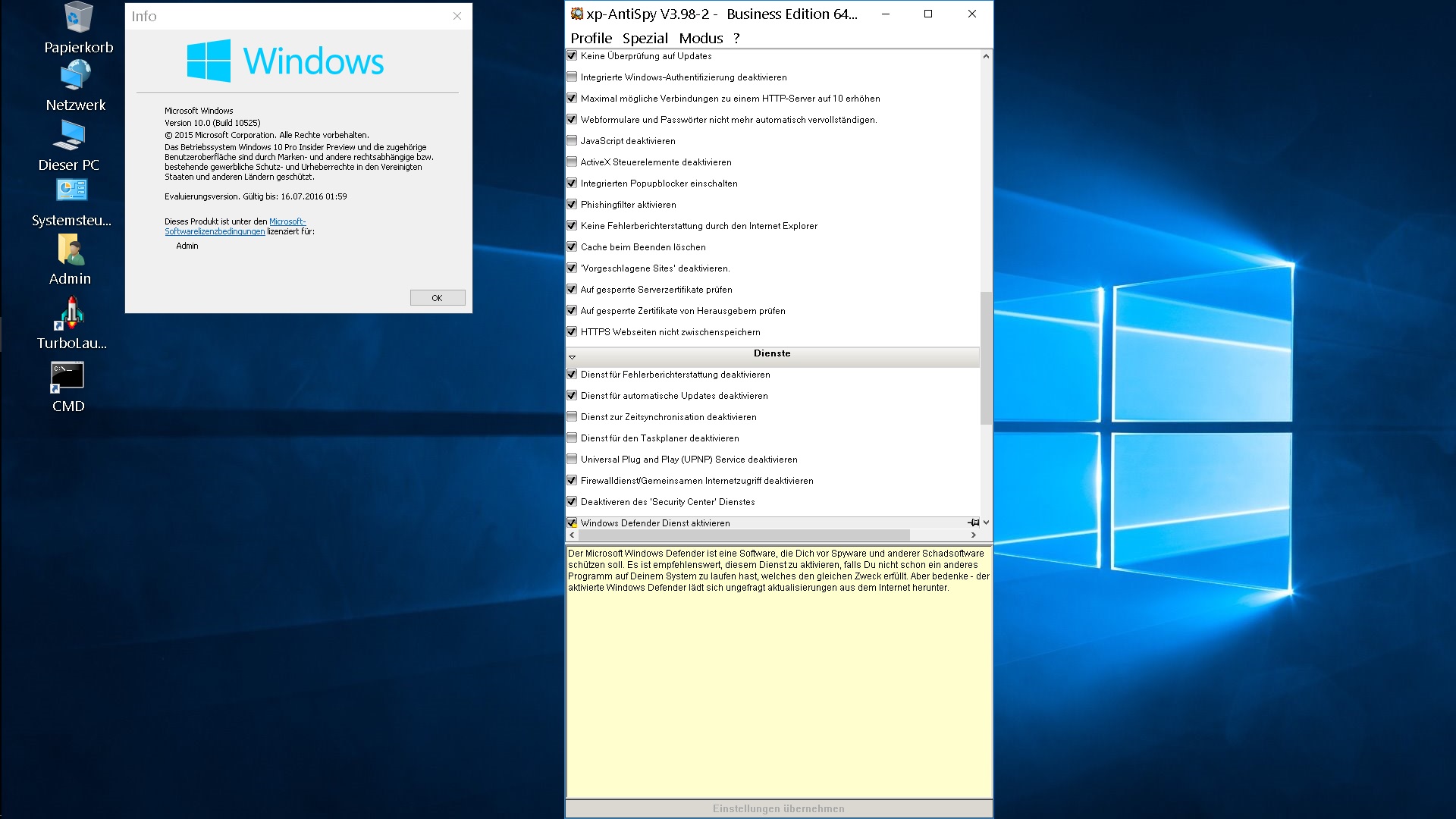
Task: Click the list's scroll up arrow
Action: 986,56
